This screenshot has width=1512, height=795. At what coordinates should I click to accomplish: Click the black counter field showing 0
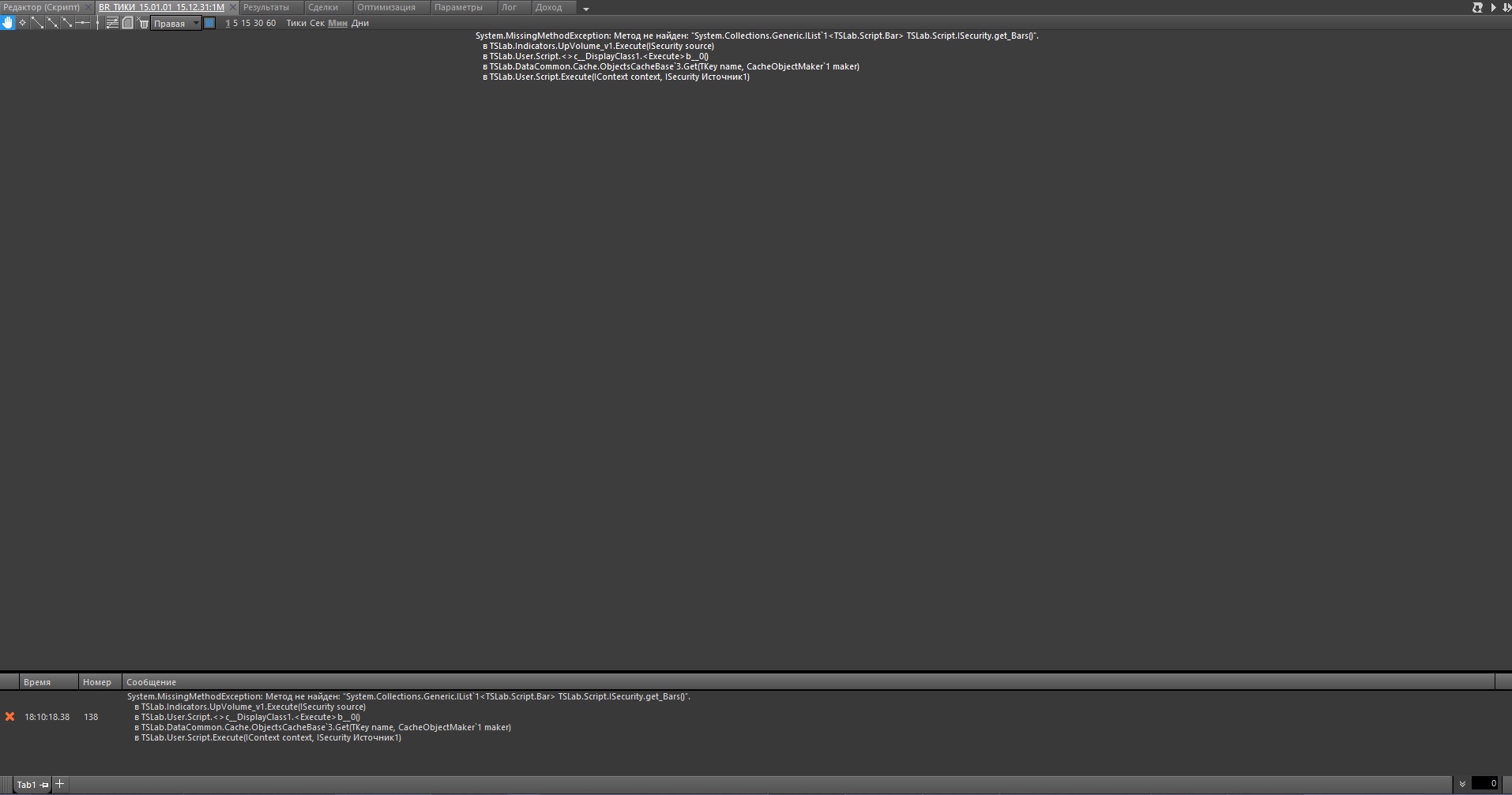click(1484, 784)
